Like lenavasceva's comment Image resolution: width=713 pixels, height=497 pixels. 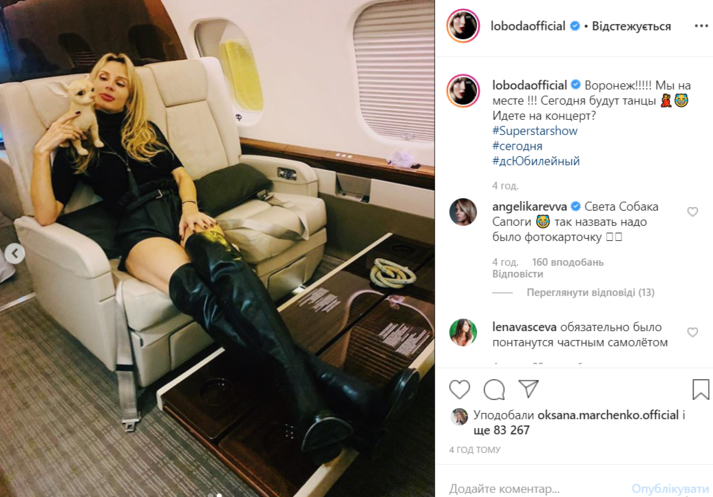click(693, 332)
